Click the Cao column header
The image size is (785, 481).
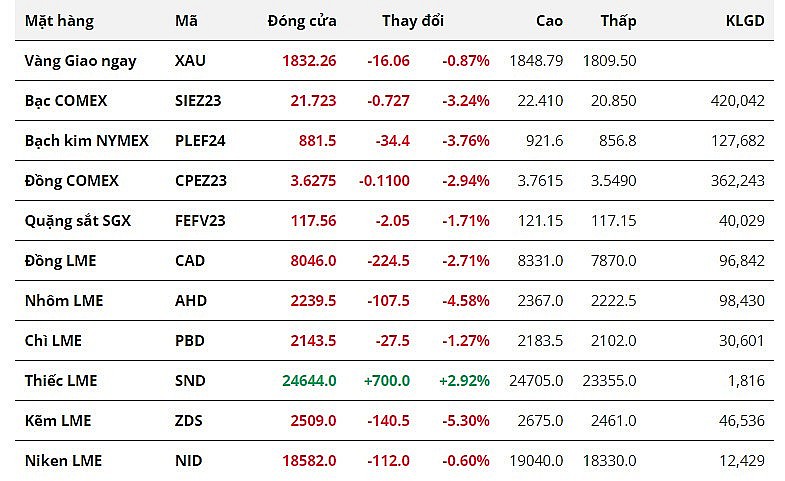point(549,20)
